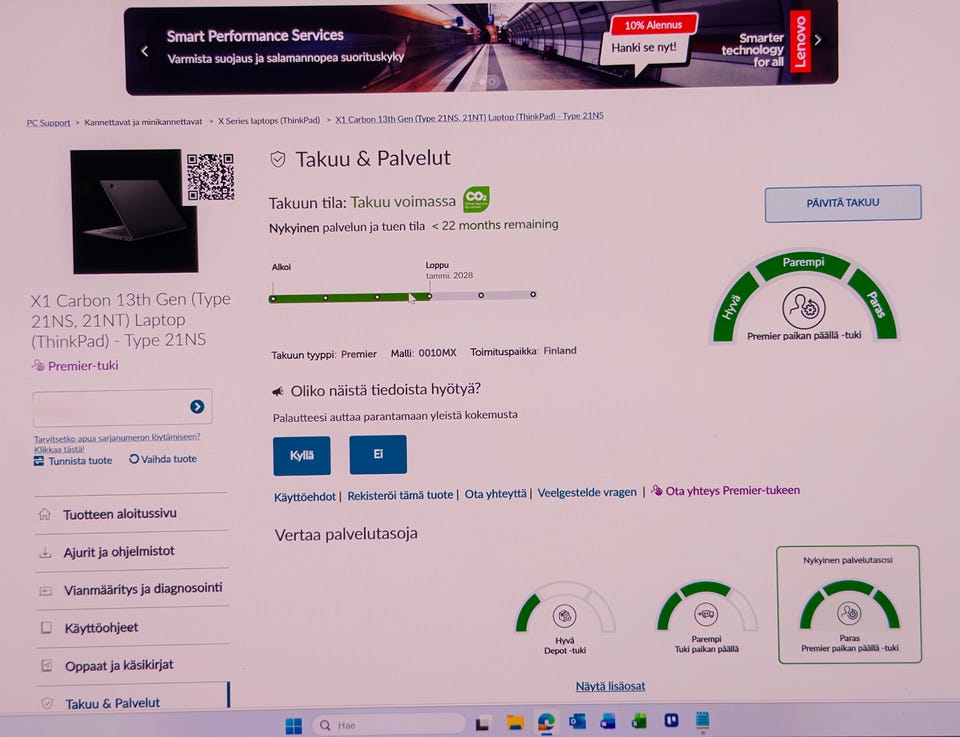Click the taskbar Hae search box
The image size is (960, 737).
pyautogui.click(x=389, y=725)
